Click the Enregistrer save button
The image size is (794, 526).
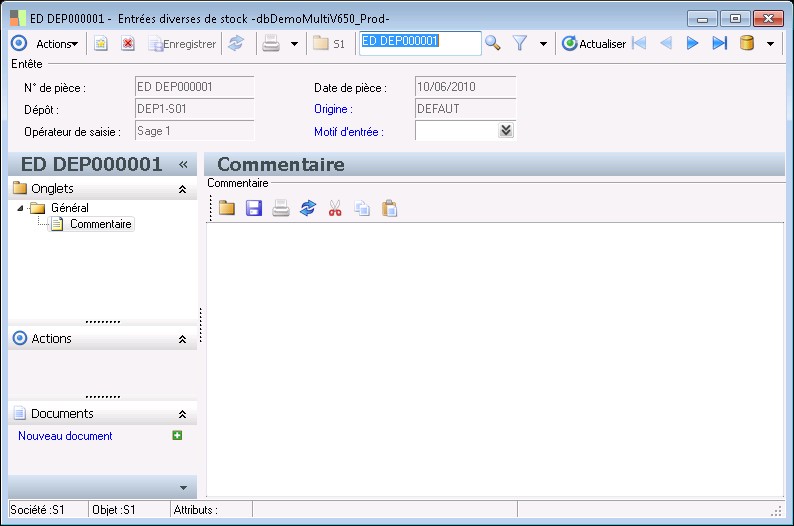(x=182, y=44)
